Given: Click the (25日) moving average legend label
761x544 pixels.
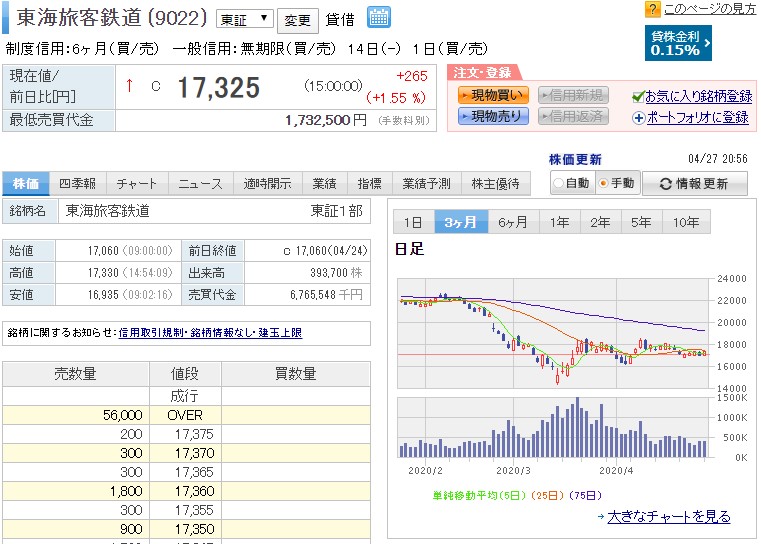Looking at the screenshot, I should pos(548,495).
